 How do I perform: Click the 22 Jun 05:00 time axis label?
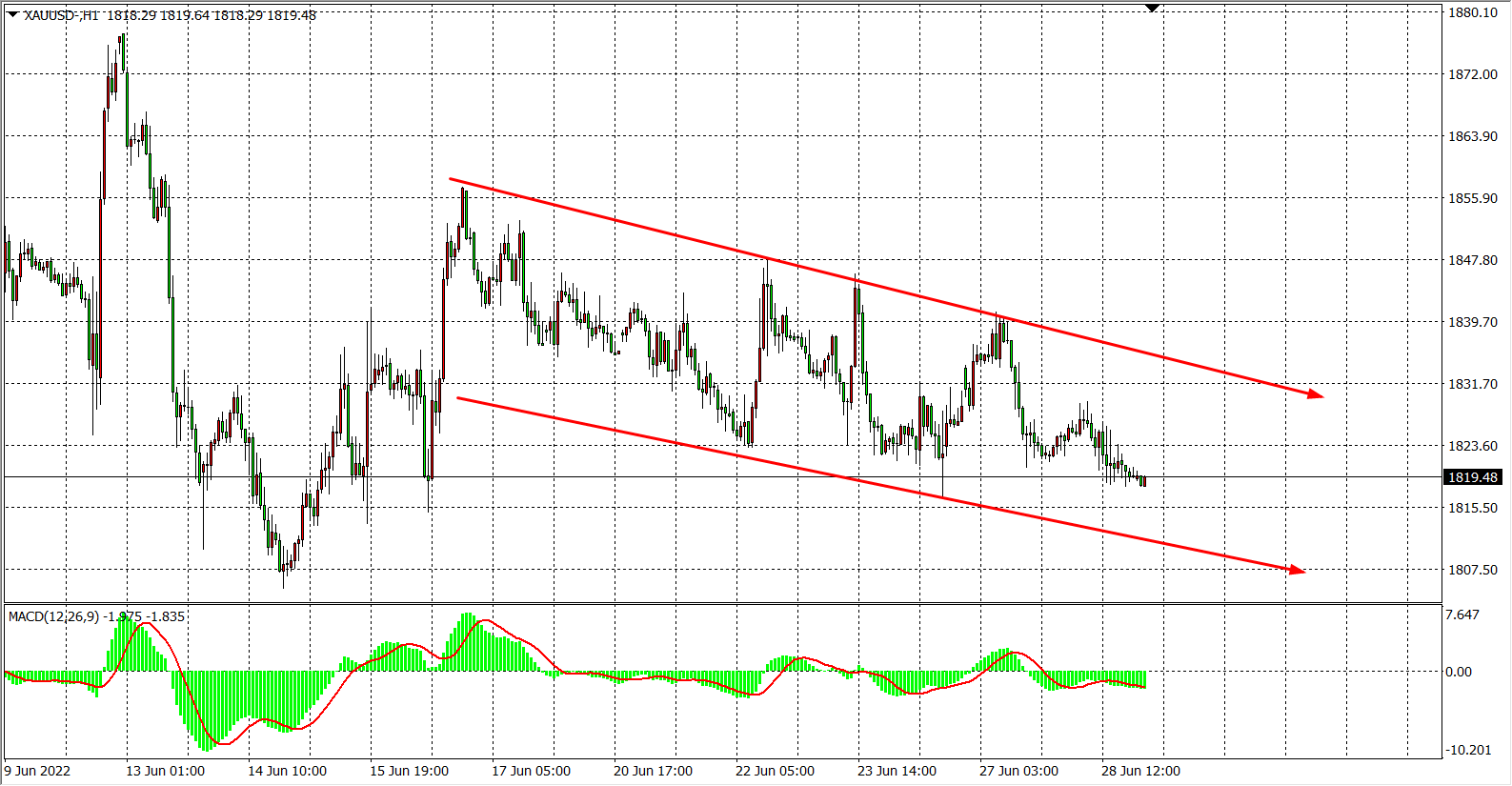[775, 771]
